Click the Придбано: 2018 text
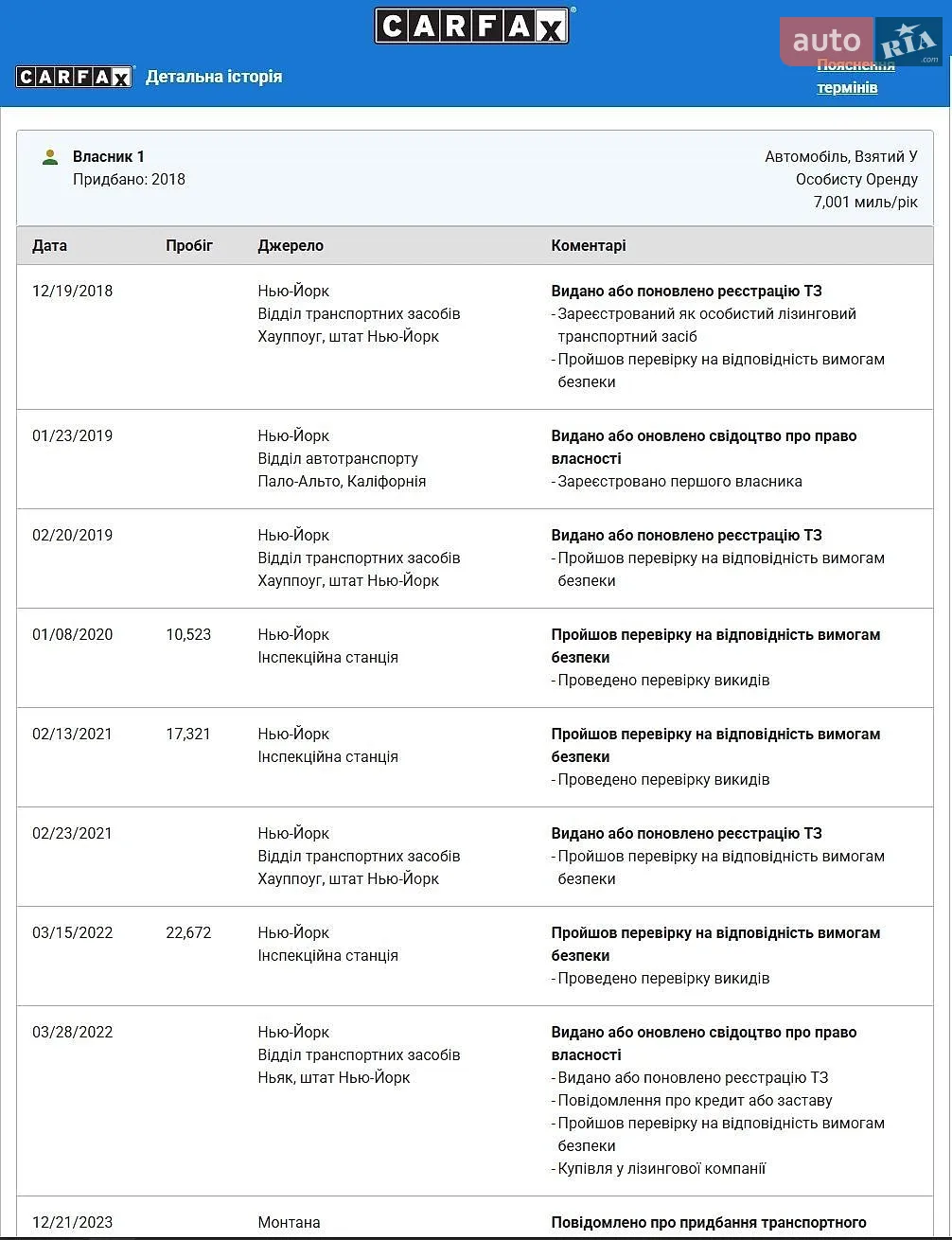Screen dimensions: 952x1240 [129, 180]
